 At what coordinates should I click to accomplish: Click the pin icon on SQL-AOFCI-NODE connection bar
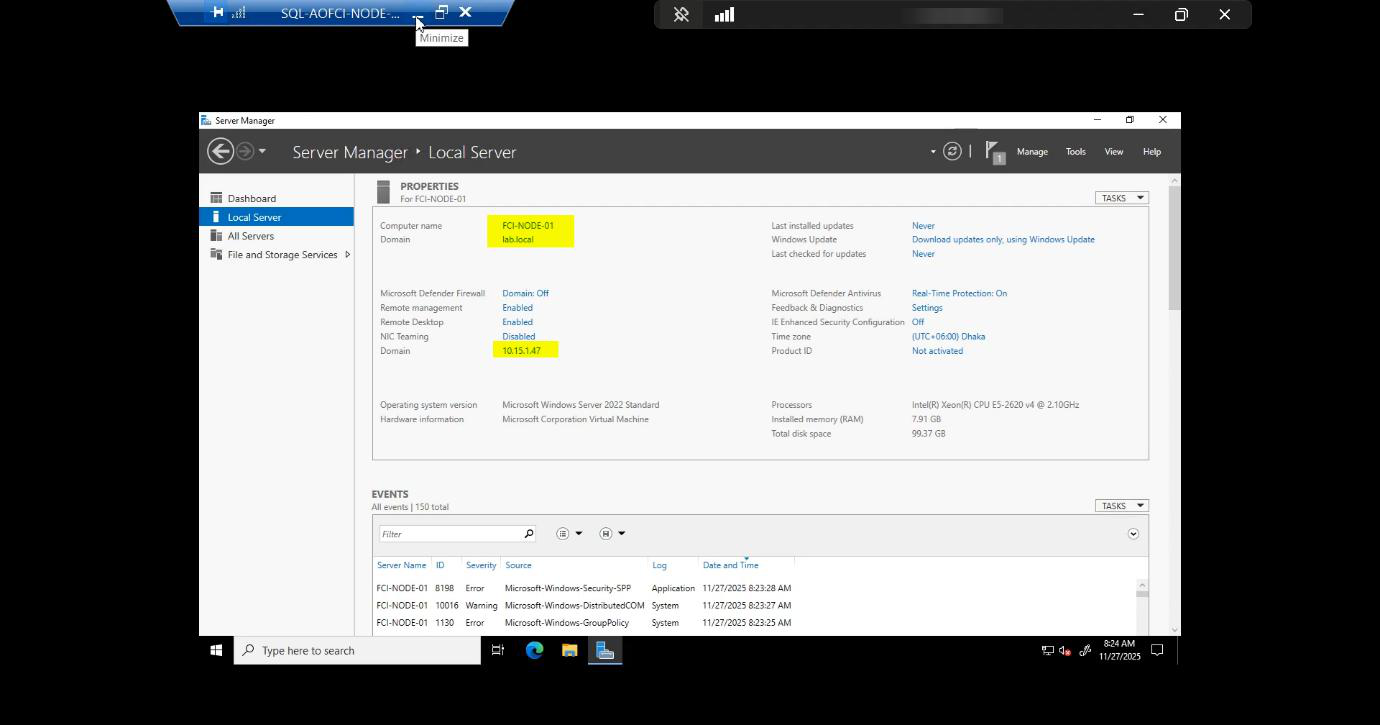217,13
